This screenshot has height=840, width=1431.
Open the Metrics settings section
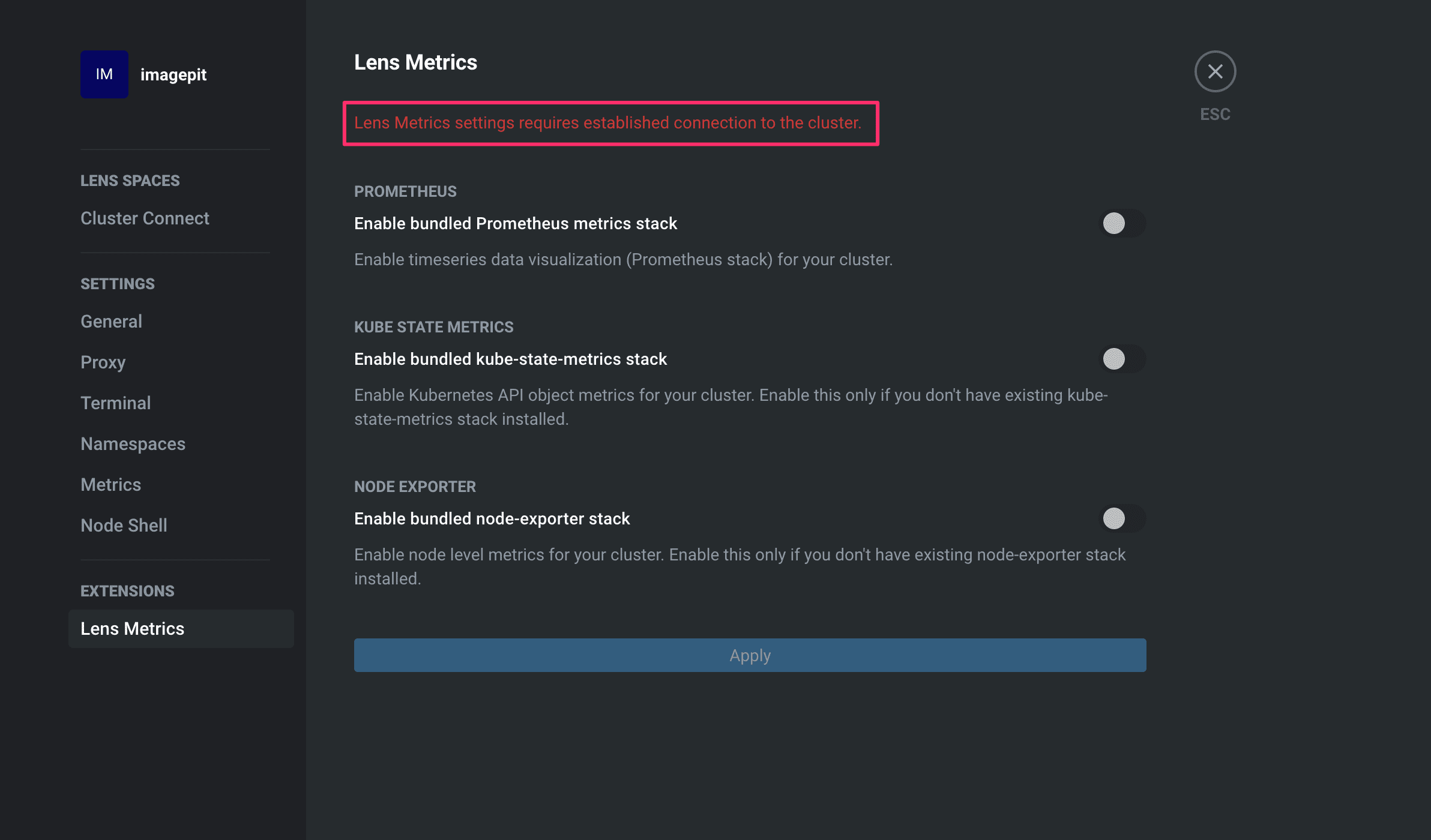pos(110,485)
